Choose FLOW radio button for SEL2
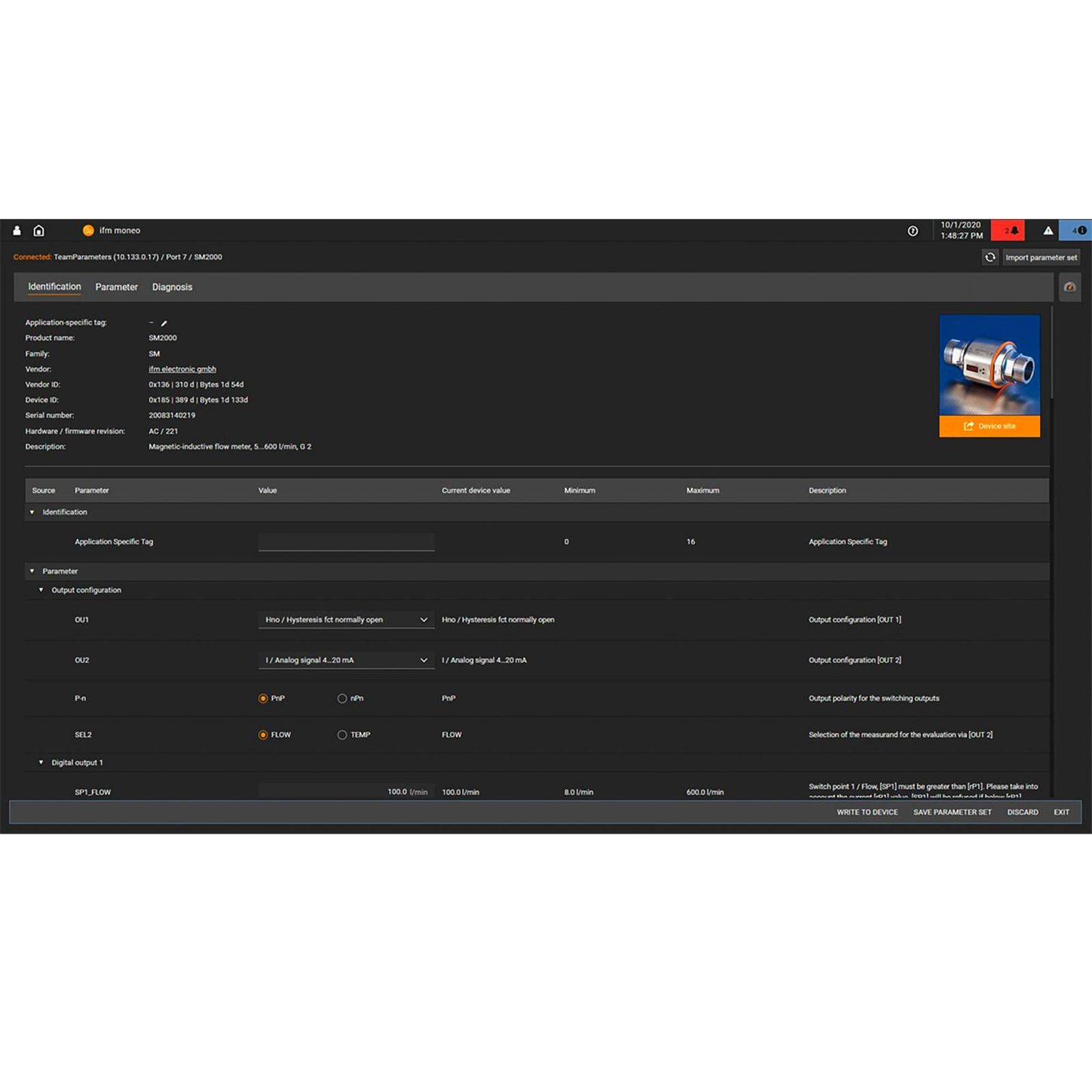This screenshot has width=1092, height=1092. (x=263, y=735)
